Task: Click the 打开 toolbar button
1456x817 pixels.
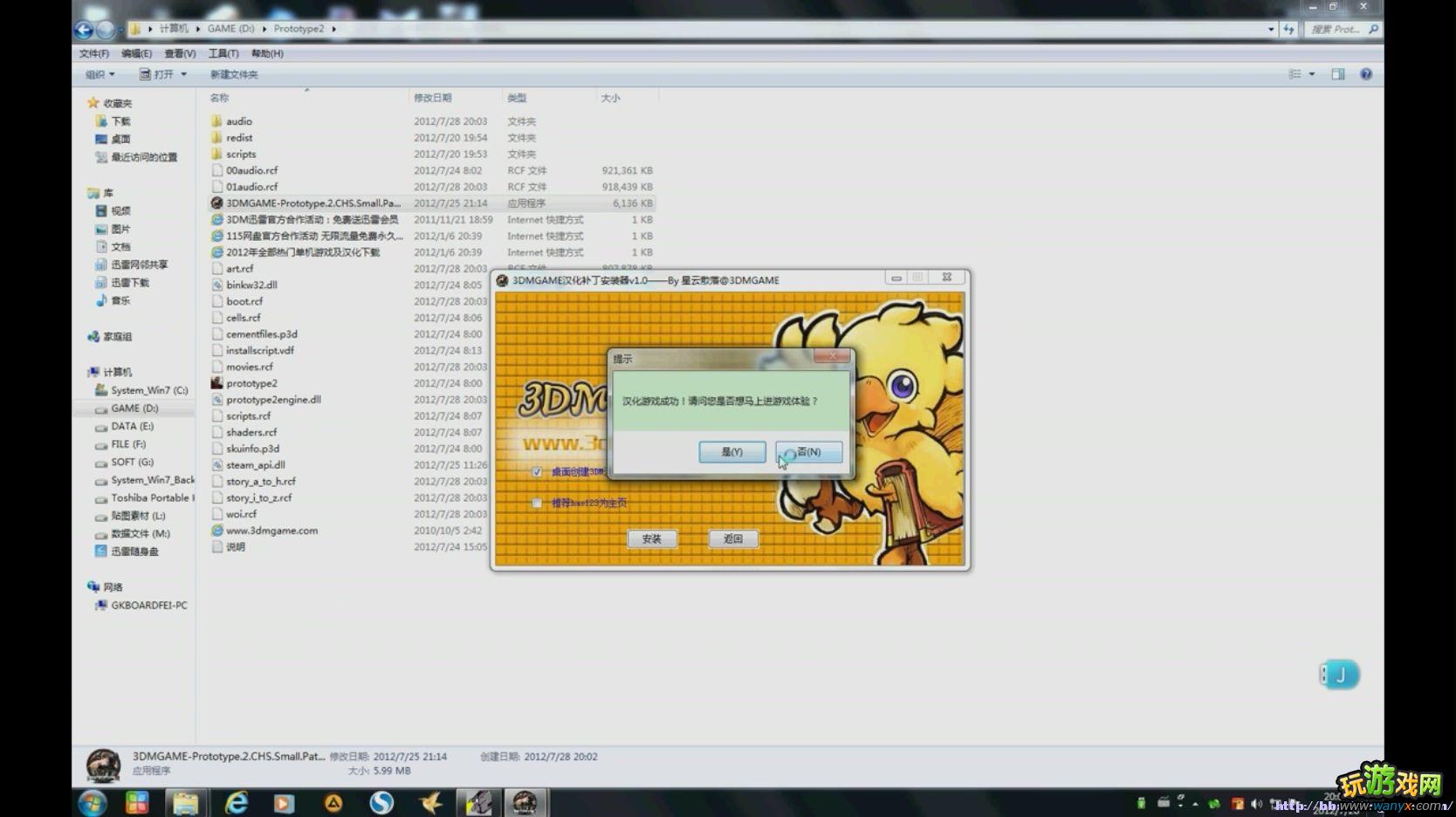Action: (x=157, y=74)
